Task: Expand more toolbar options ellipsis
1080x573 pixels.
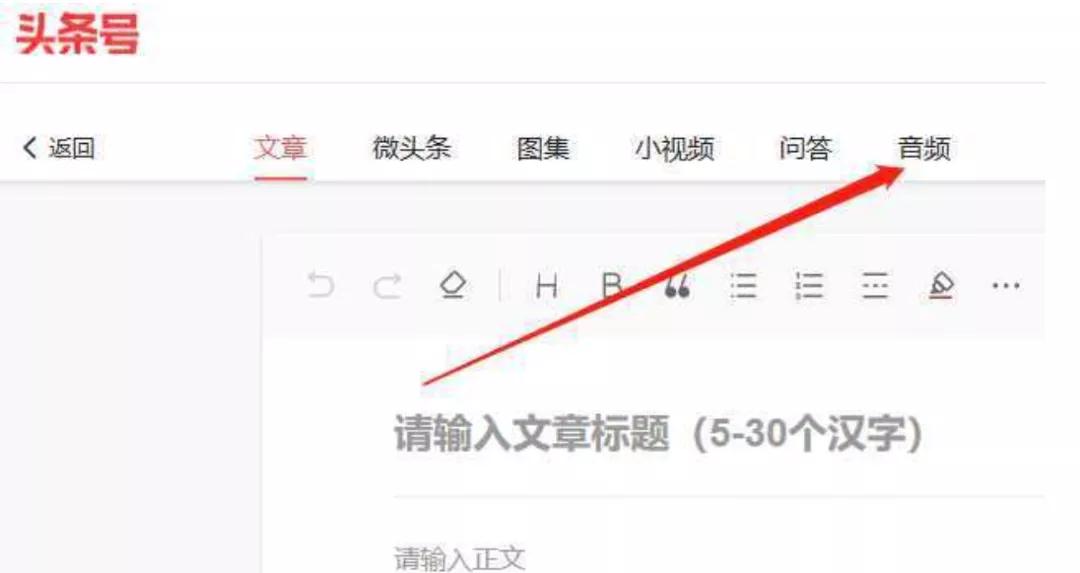Action: (x=1006, y=285)
